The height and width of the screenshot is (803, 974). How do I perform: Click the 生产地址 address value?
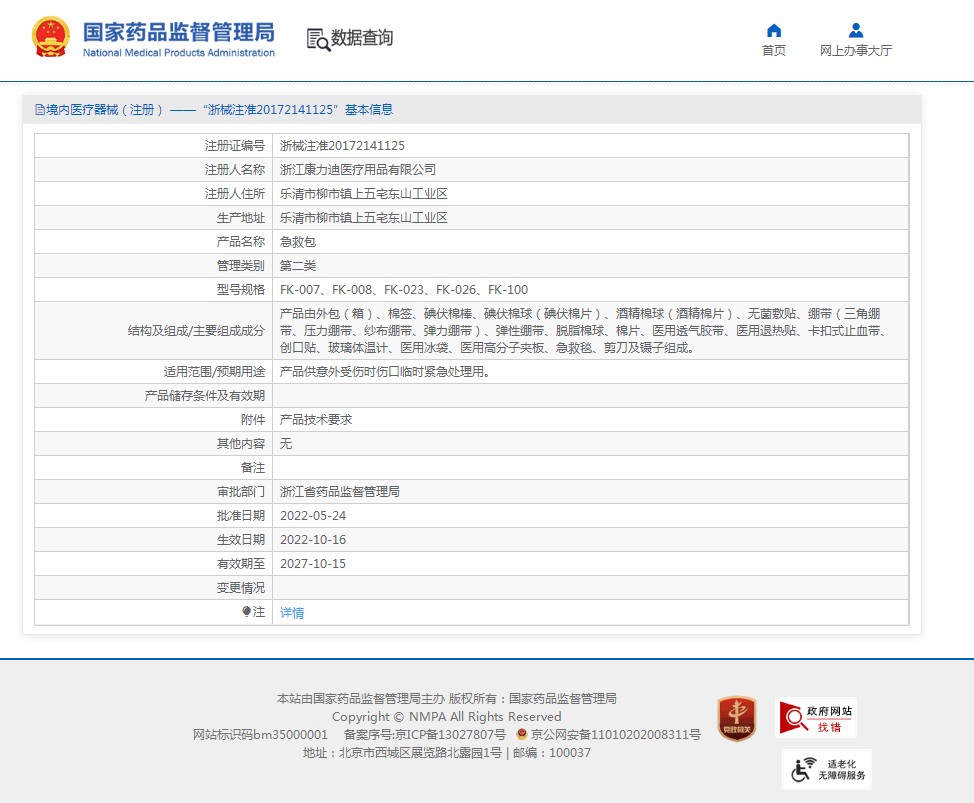pyautogui.click(x=363, y=218)
